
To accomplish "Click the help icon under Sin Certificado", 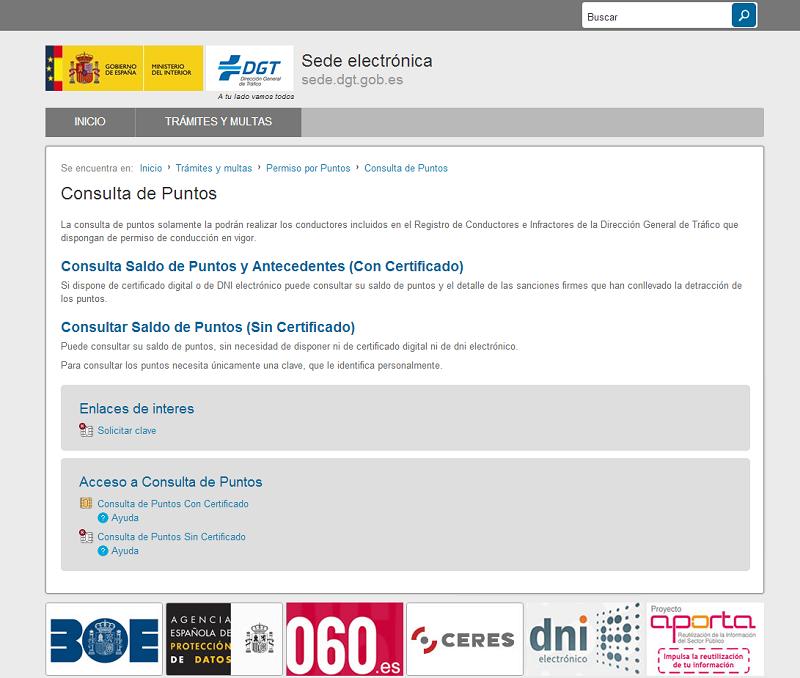I will point(103,551).
